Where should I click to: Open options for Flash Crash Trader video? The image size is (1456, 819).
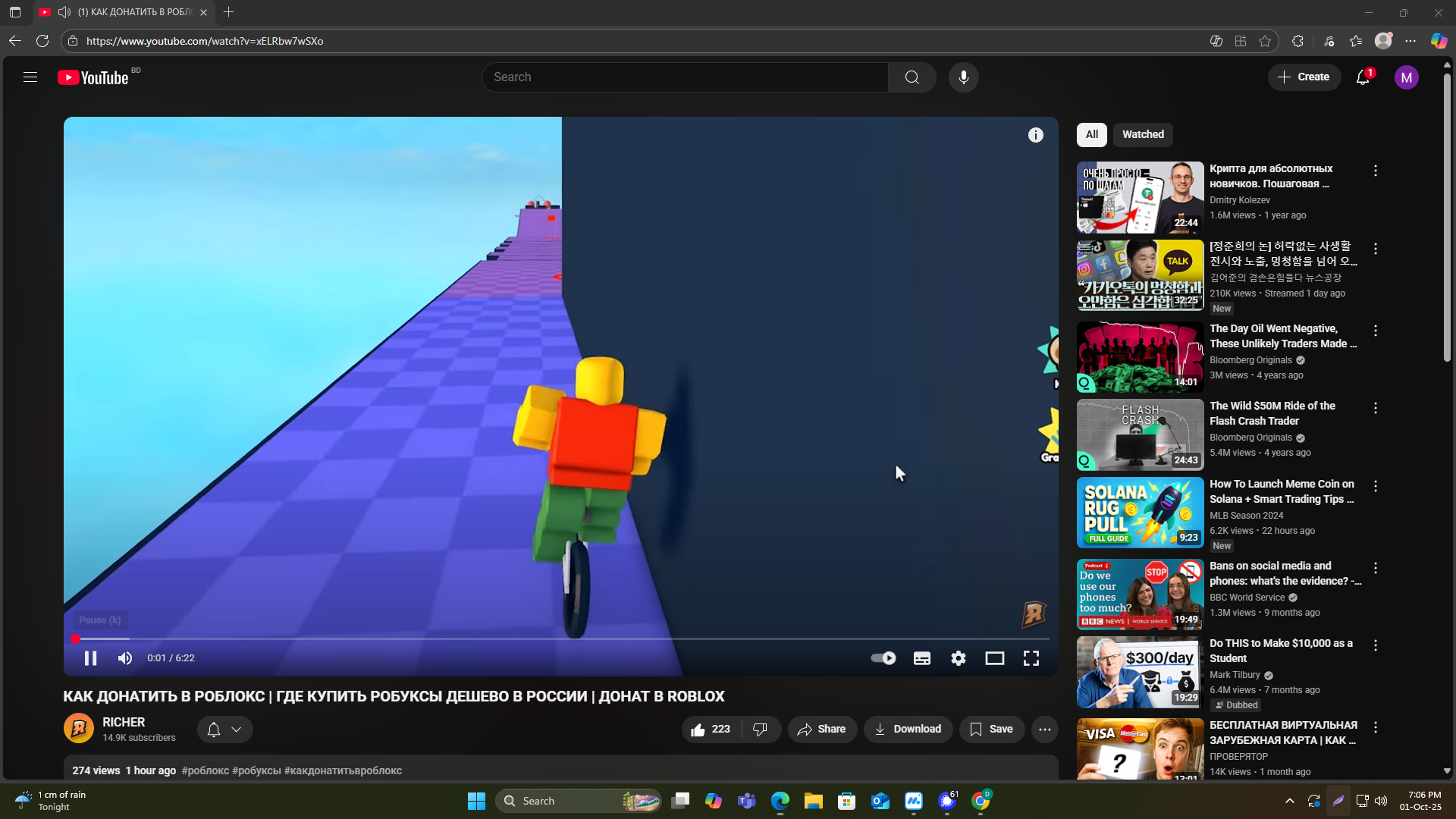tap(1376, 408)
